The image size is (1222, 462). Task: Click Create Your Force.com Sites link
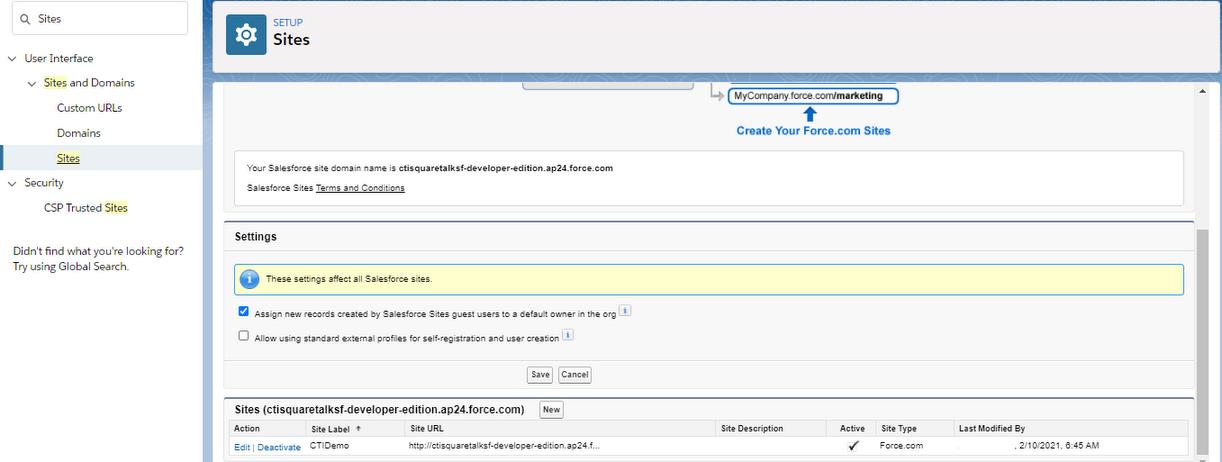813,131
